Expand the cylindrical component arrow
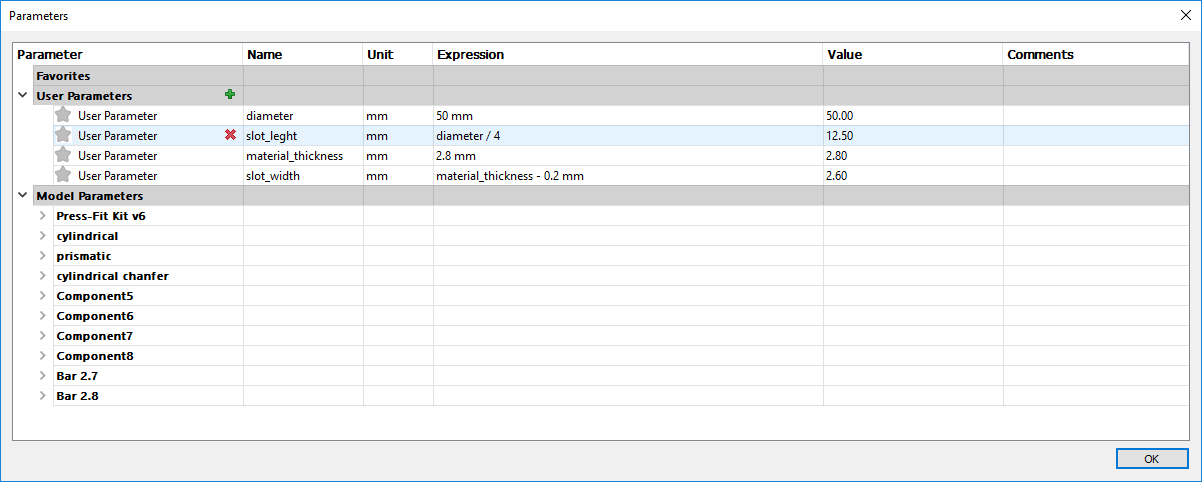 42,235
